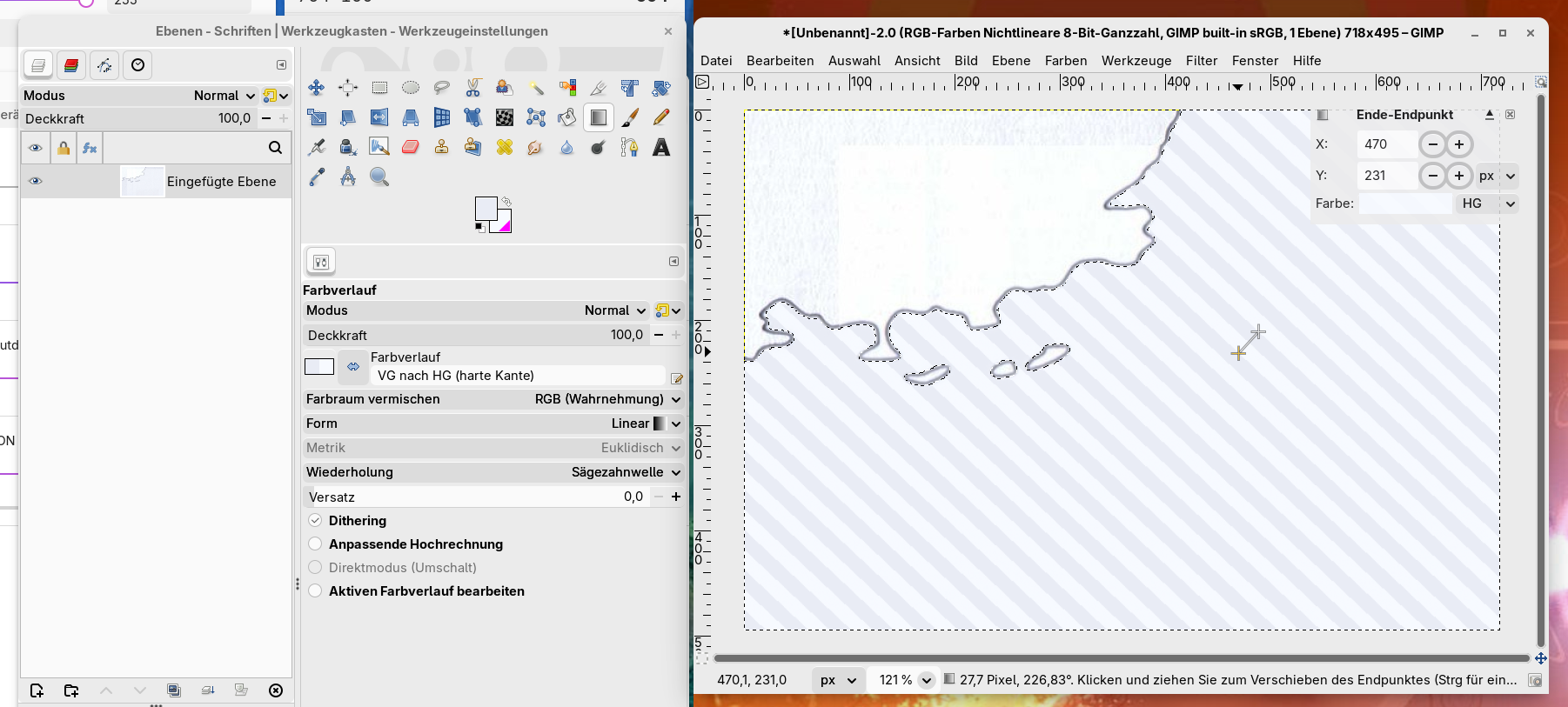Create a new layer group button
The width and height of the screenshot is (1568, 707).
(x=71, y=690)
